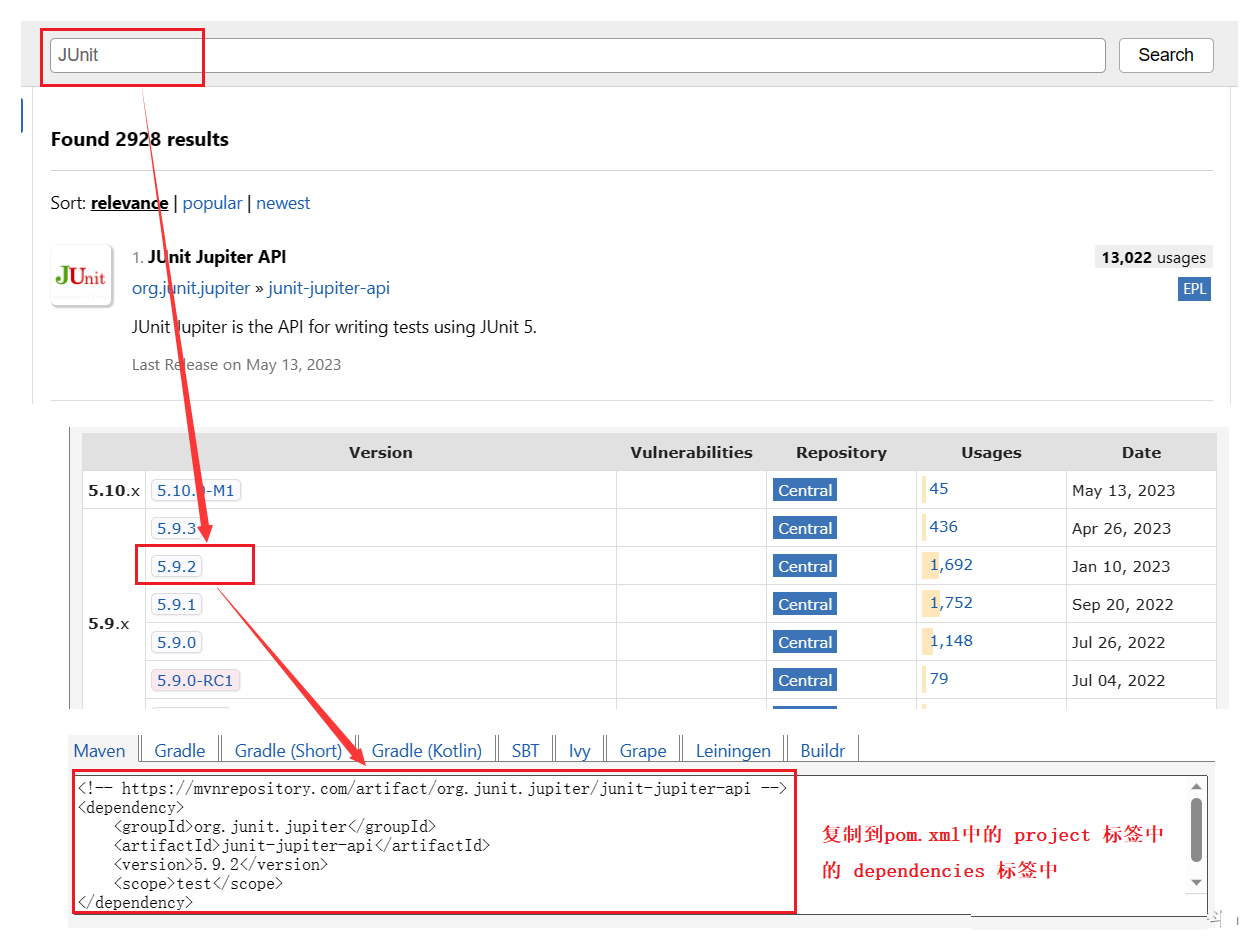1244x936 pixels.
Task: Open version 5.9.0
Action: click(177, 642)
